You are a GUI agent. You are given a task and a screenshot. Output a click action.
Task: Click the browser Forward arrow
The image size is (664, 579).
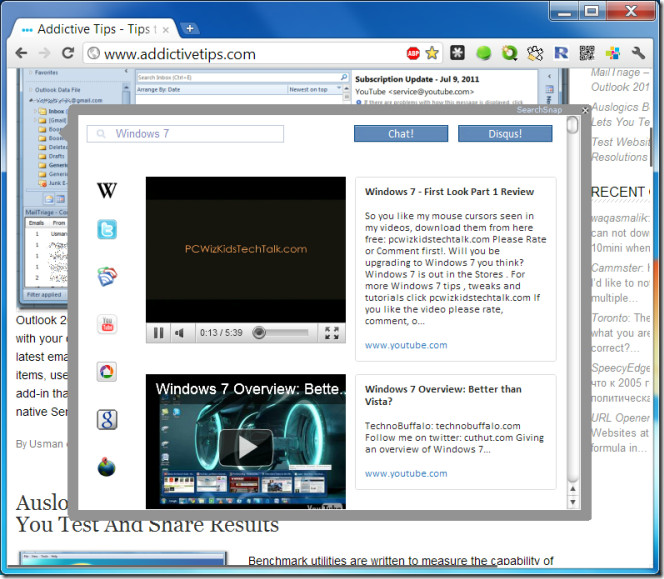(44, 53)
